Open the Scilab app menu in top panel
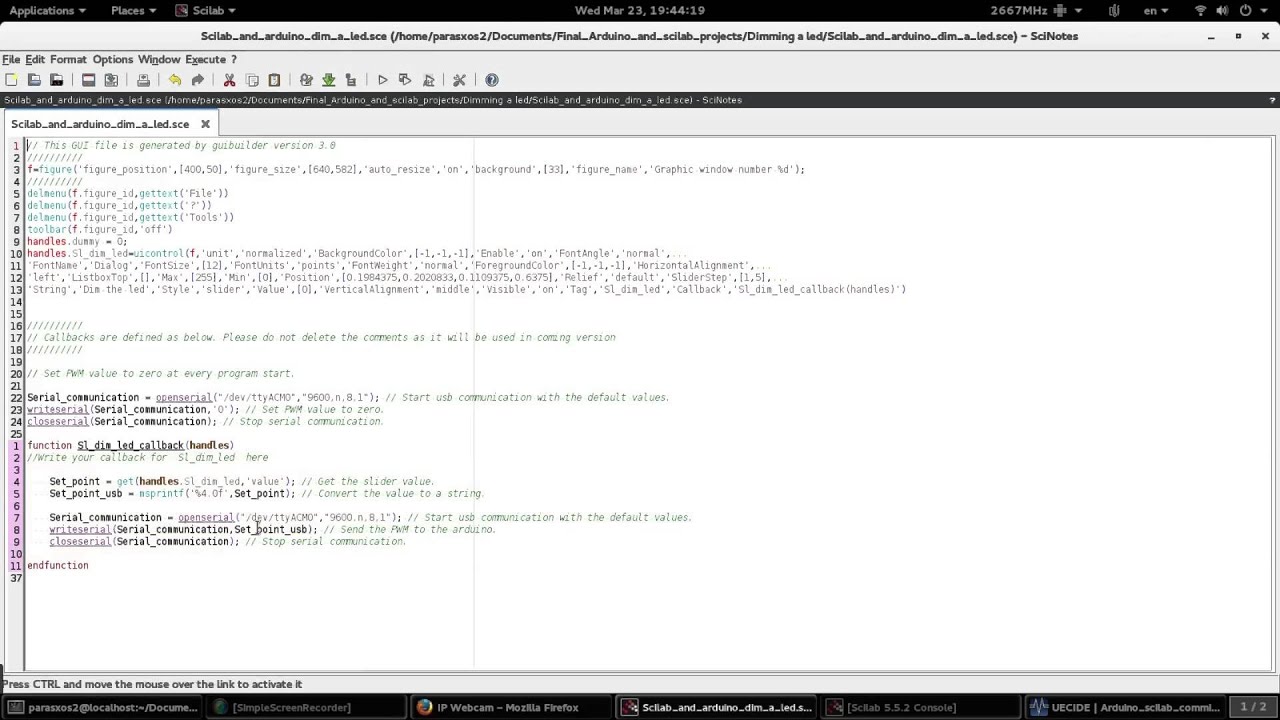 (206, 10)
